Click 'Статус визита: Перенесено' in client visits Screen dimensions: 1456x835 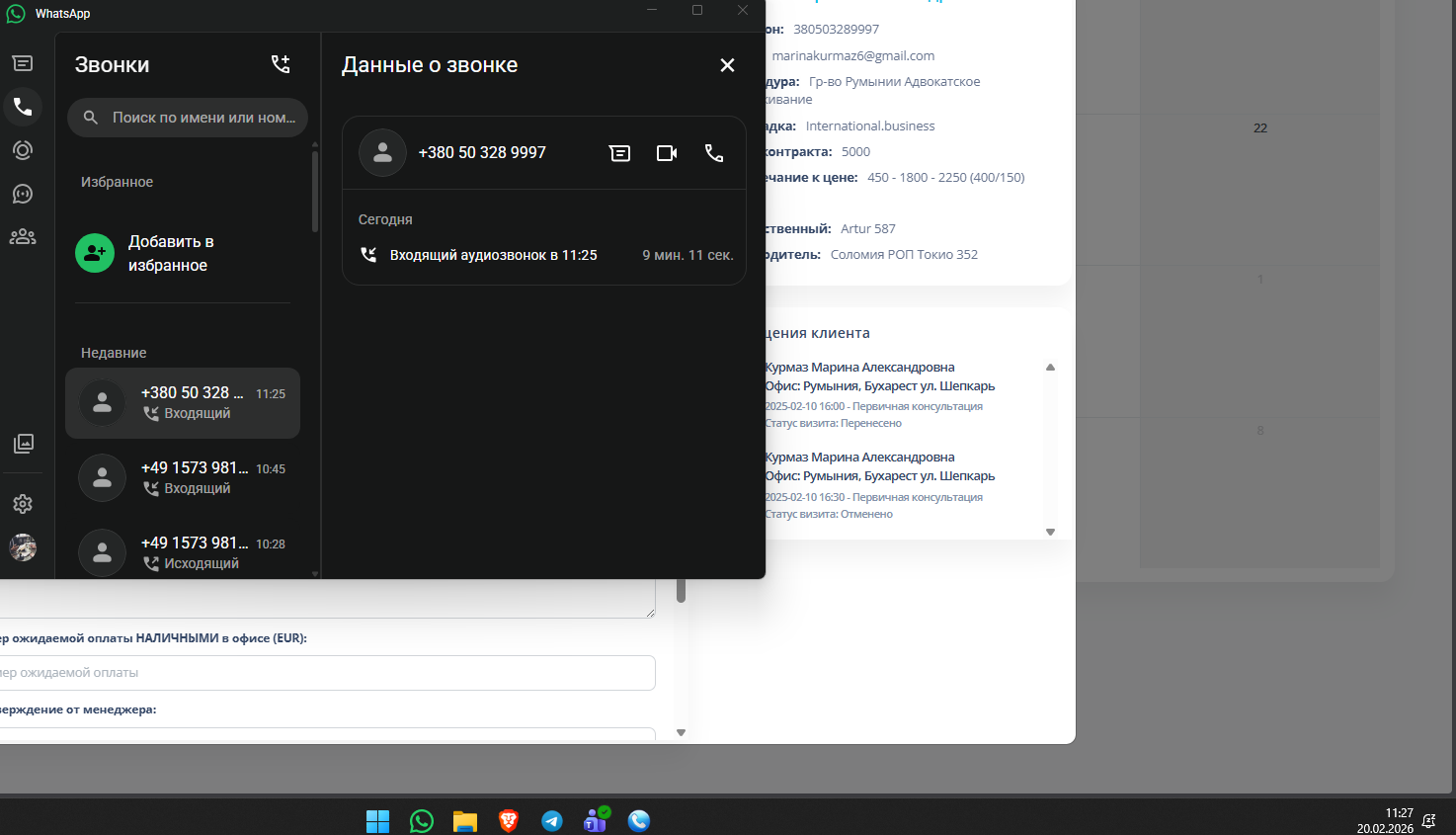tap(834, 423)
